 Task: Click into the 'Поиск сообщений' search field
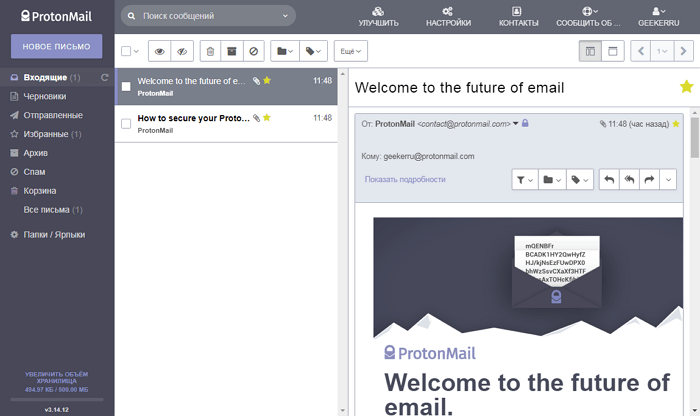click(208, 16)
